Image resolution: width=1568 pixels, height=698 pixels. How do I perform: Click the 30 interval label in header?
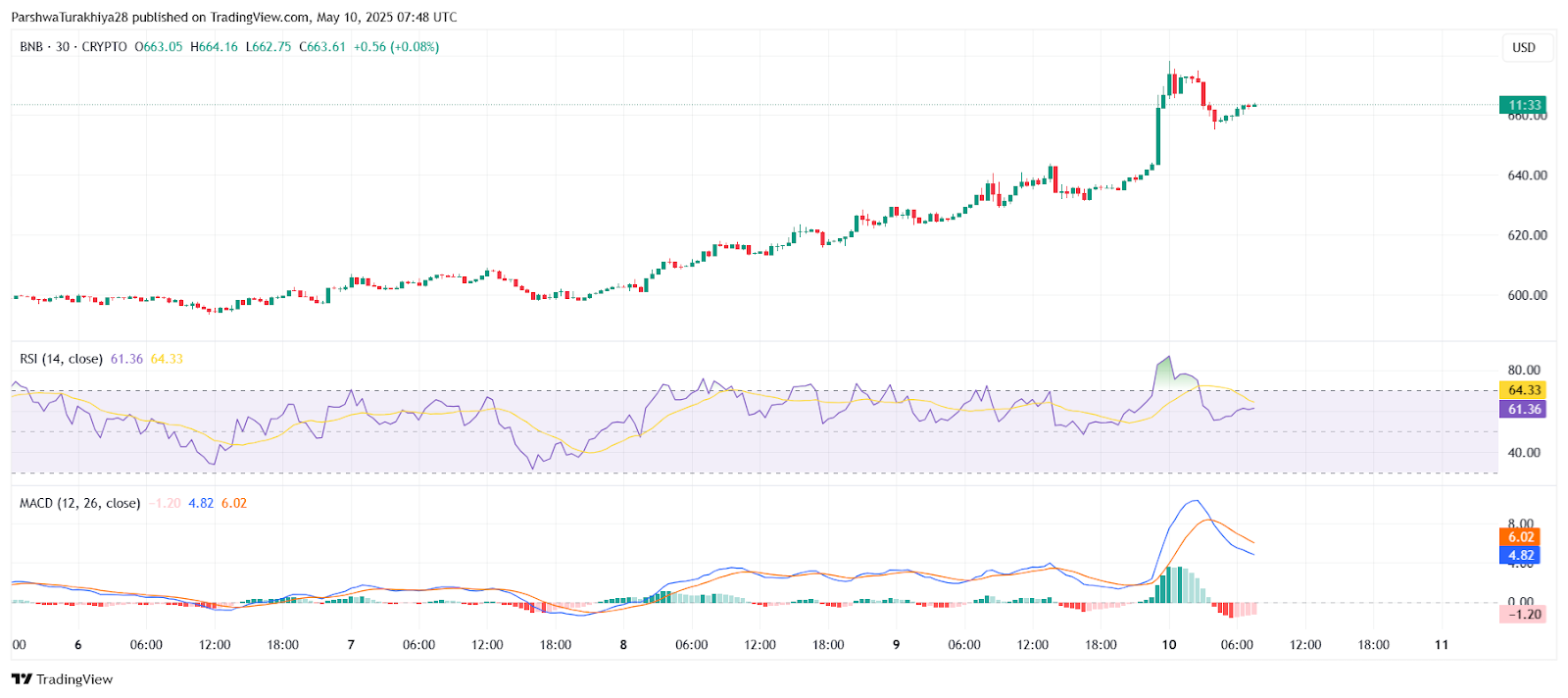(x=63, y=47)
